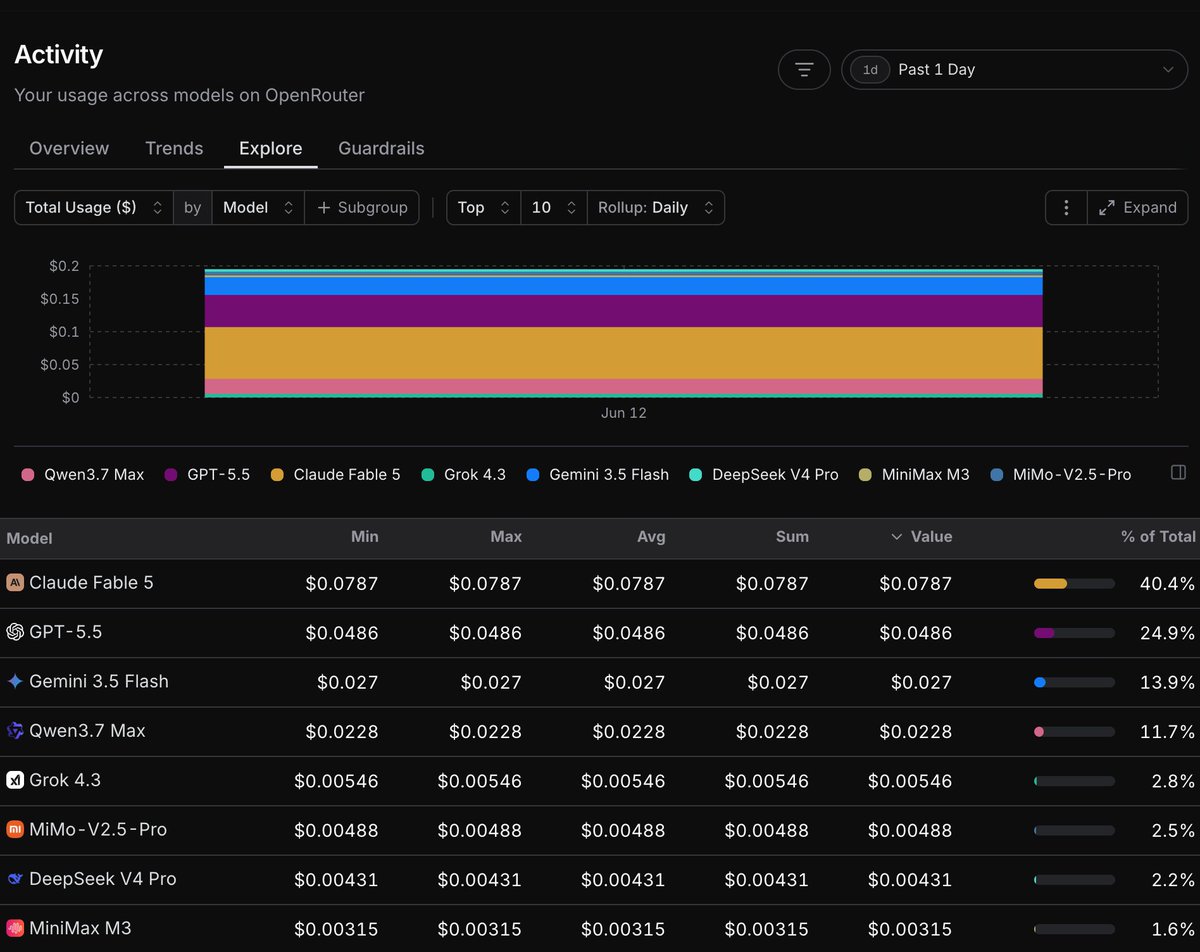Image resolution: width=1200 pixels, height=952 pixels.
Task: Sort by the Min column header
Action: coord(364,537)
